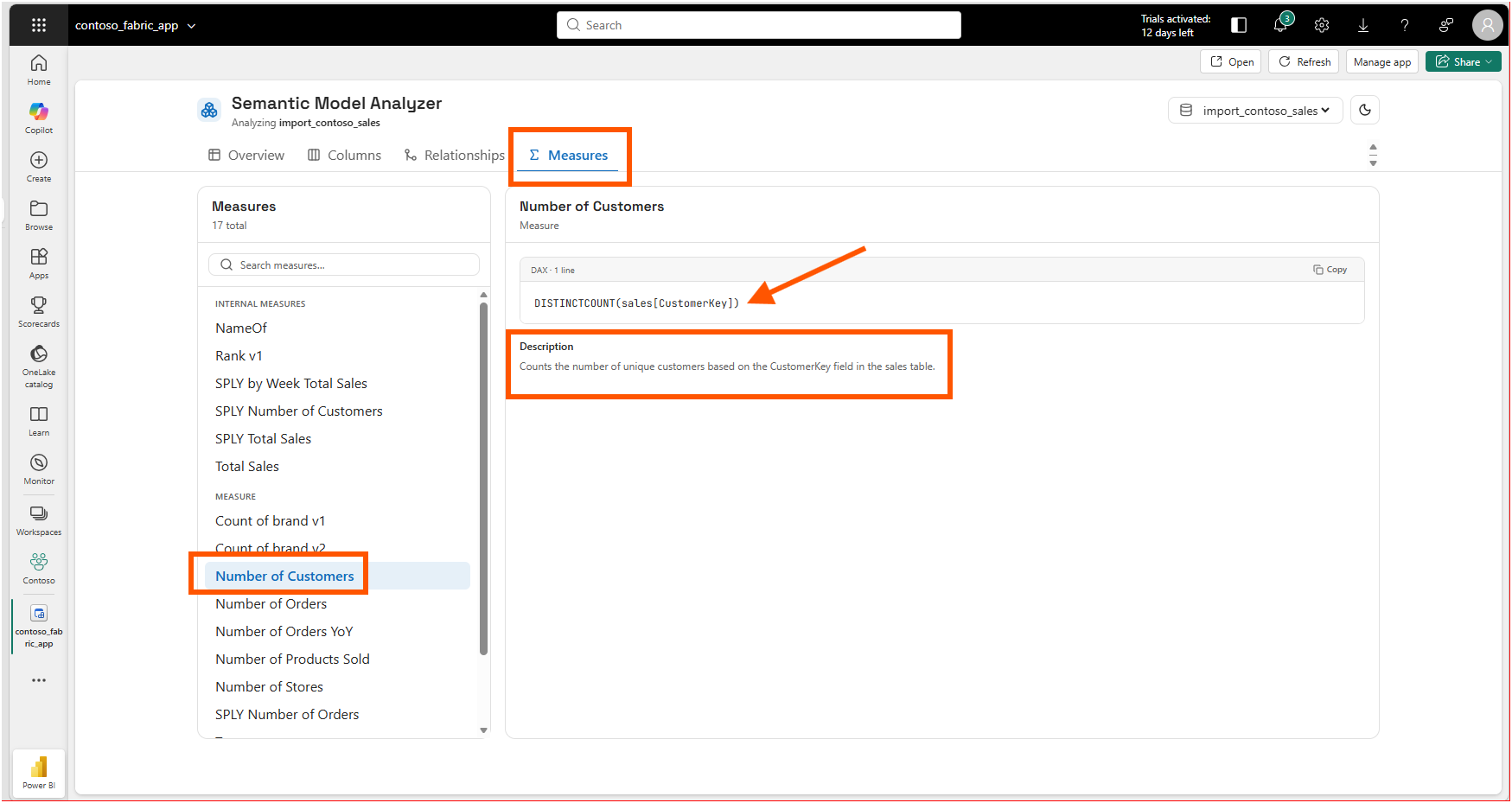This screenshot has width=1512, height=803.
Task: Switch to the Relationships tab
Action: [x=454, y=155]
